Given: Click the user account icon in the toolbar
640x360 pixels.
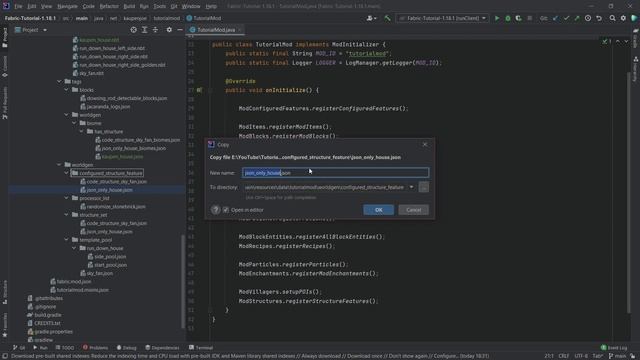Looking at the screenshot, I should pos(371,18).
